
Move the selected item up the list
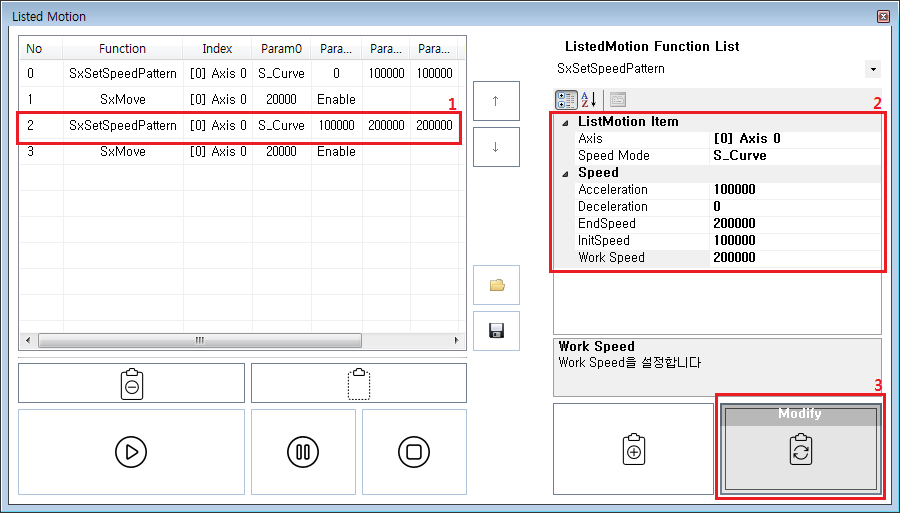[x=496, y=101]
